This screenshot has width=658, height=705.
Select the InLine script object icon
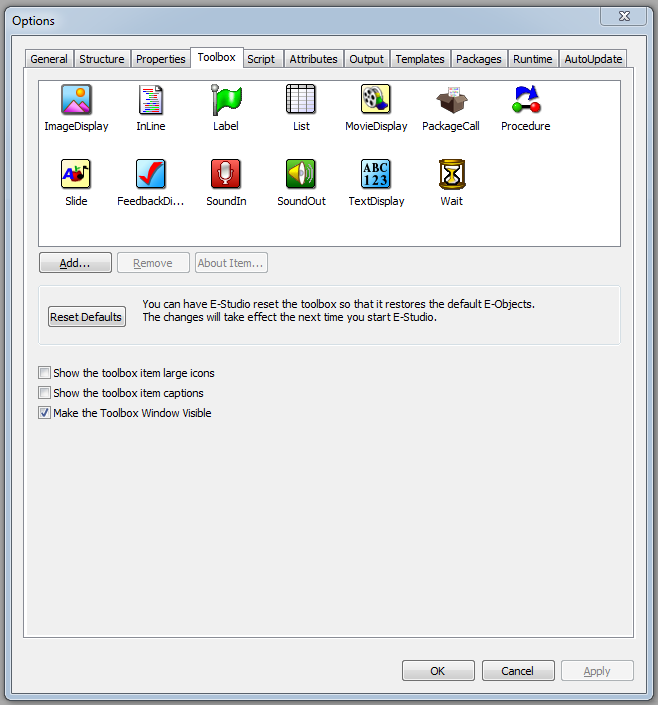[x=151, y=99]
